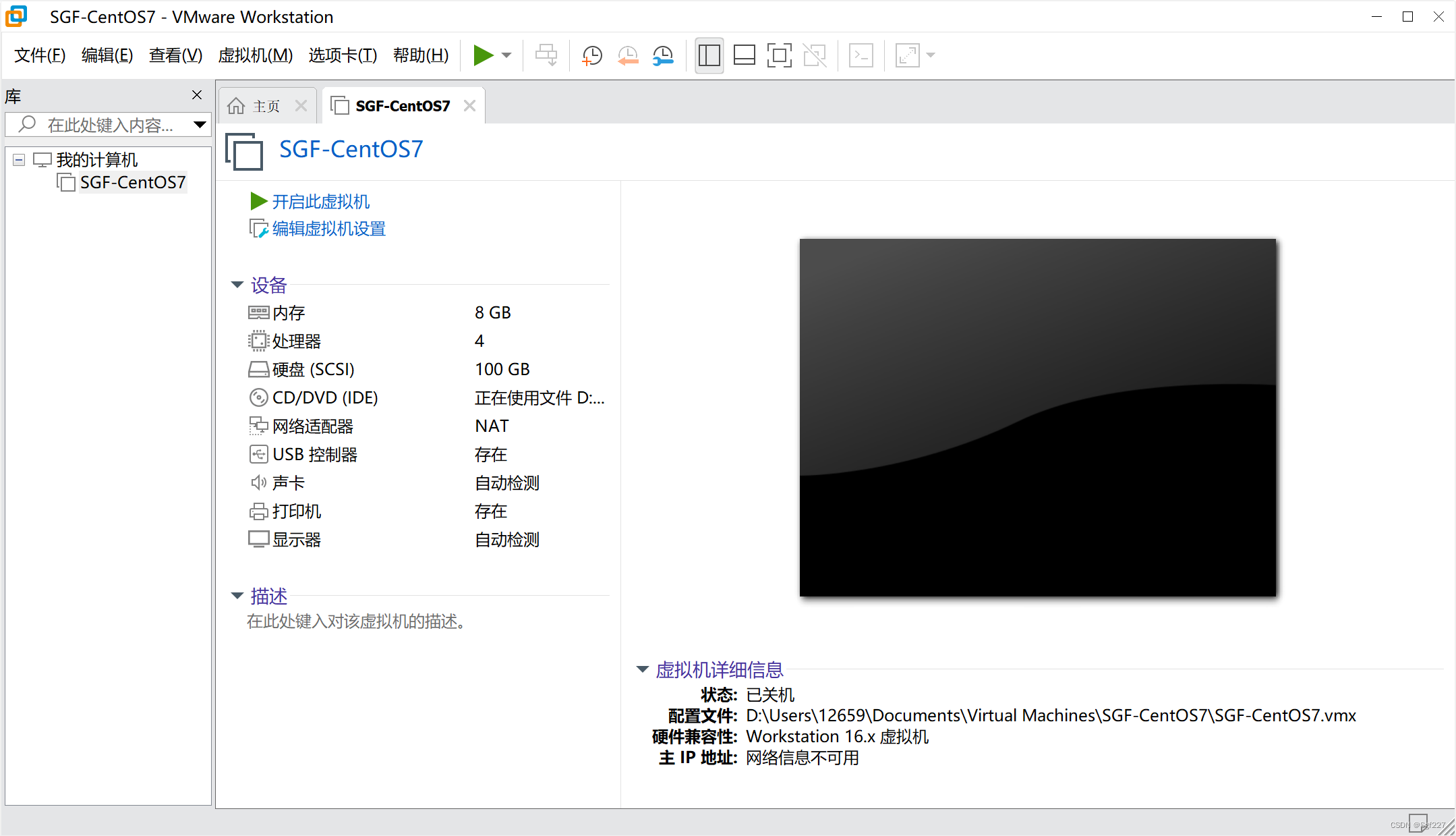Click the USB icon beside USB 控制器
The width and height of the screenshot is (1456, 836).
(x=258, y=454)
